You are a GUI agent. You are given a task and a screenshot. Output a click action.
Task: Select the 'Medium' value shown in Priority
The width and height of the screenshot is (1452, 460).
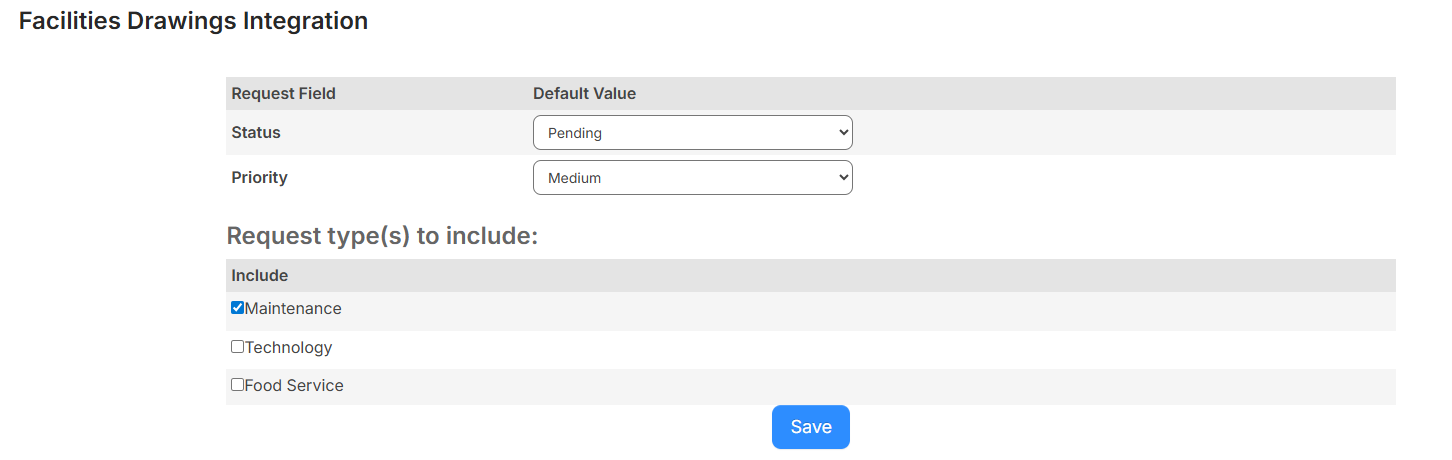tap(575, 178)
